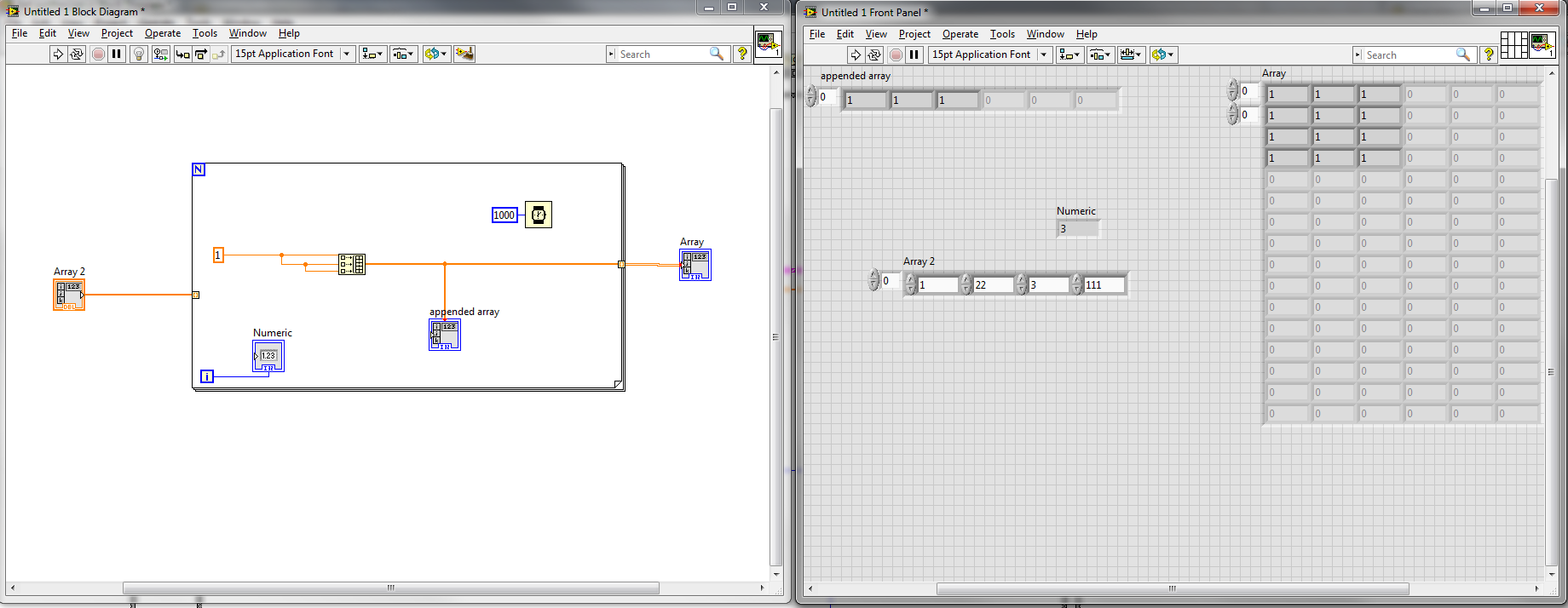
Task: Click VI icon at Block Diagram top right
Action: tap(768, 44)
